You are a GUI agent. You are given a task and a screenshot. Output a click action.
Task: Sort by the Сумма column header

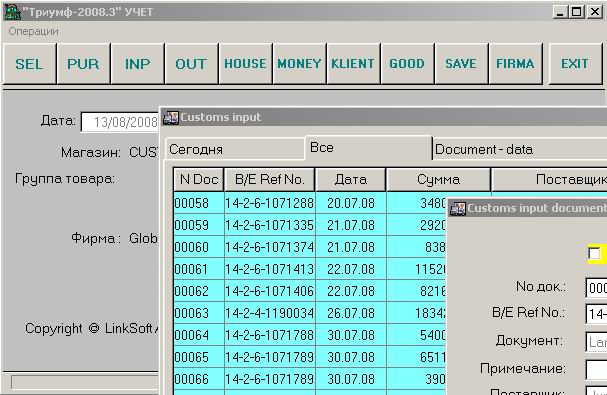click(x=438, y=180)
